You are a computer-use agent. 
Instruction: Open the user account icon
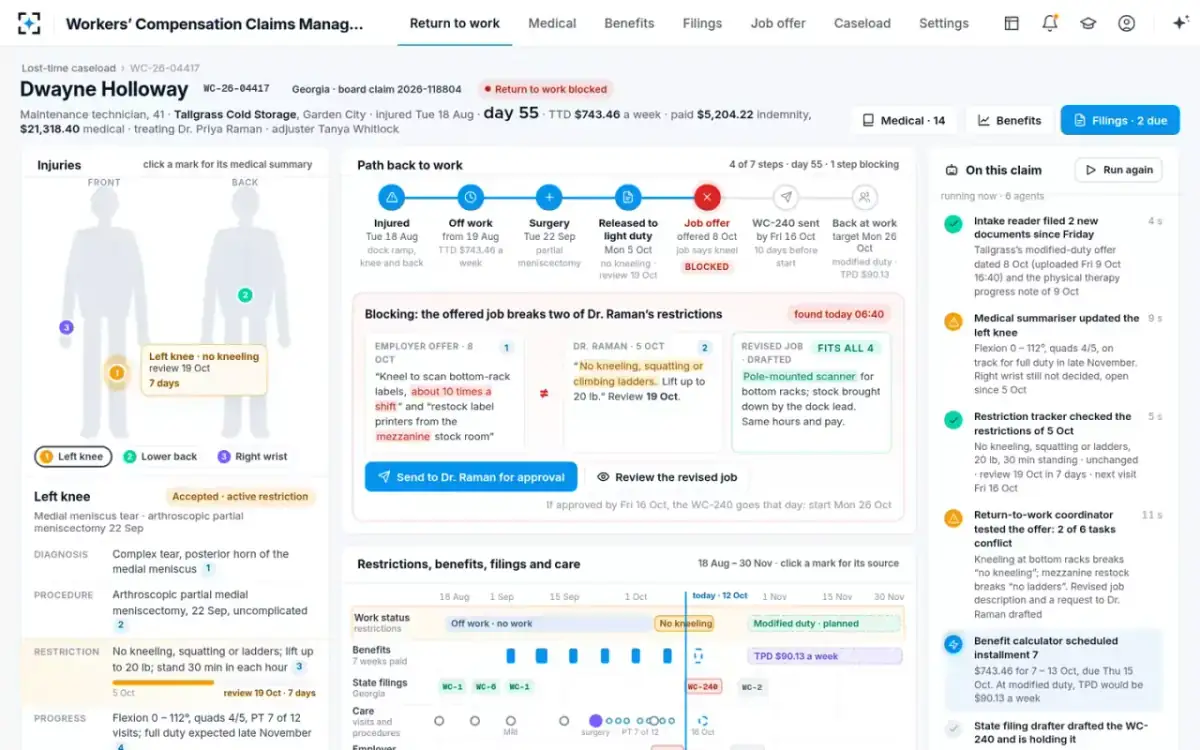click(1127, 23)
